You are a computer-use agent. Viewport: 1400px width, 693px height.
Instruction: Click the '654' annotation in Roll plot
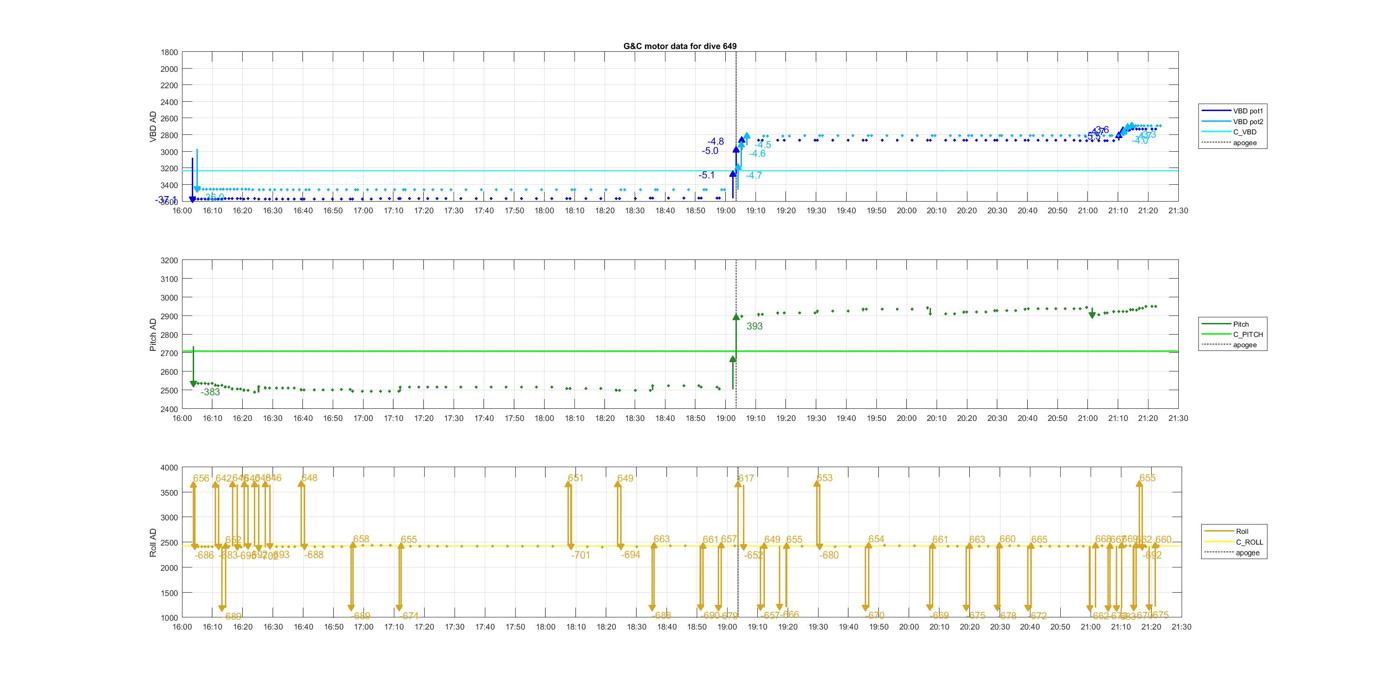pos(876,540)
